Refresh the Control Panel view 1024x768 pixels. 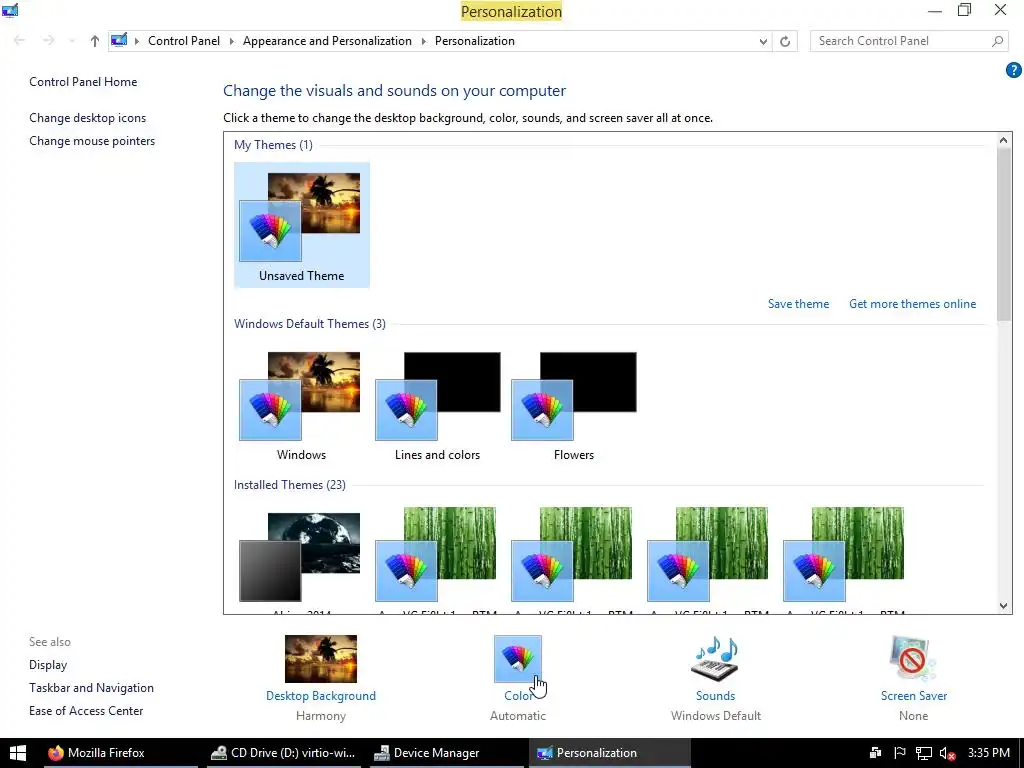(785, 41)
